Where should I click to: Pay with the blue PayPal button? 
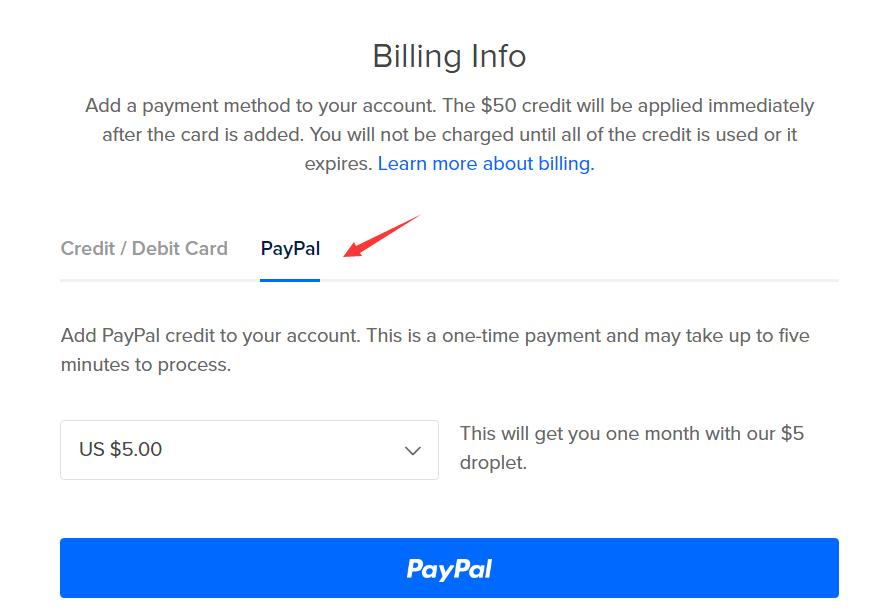coord(449,568)
